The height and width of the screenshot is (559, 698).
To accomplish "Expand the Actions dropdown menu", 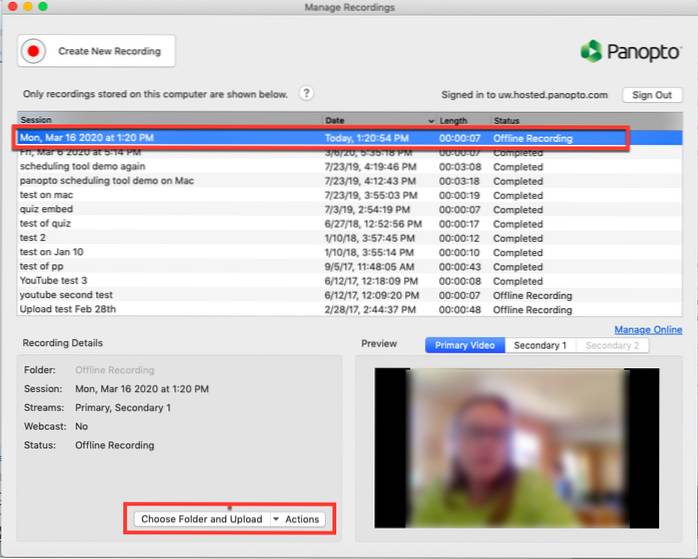I will [x=297, y=519].
